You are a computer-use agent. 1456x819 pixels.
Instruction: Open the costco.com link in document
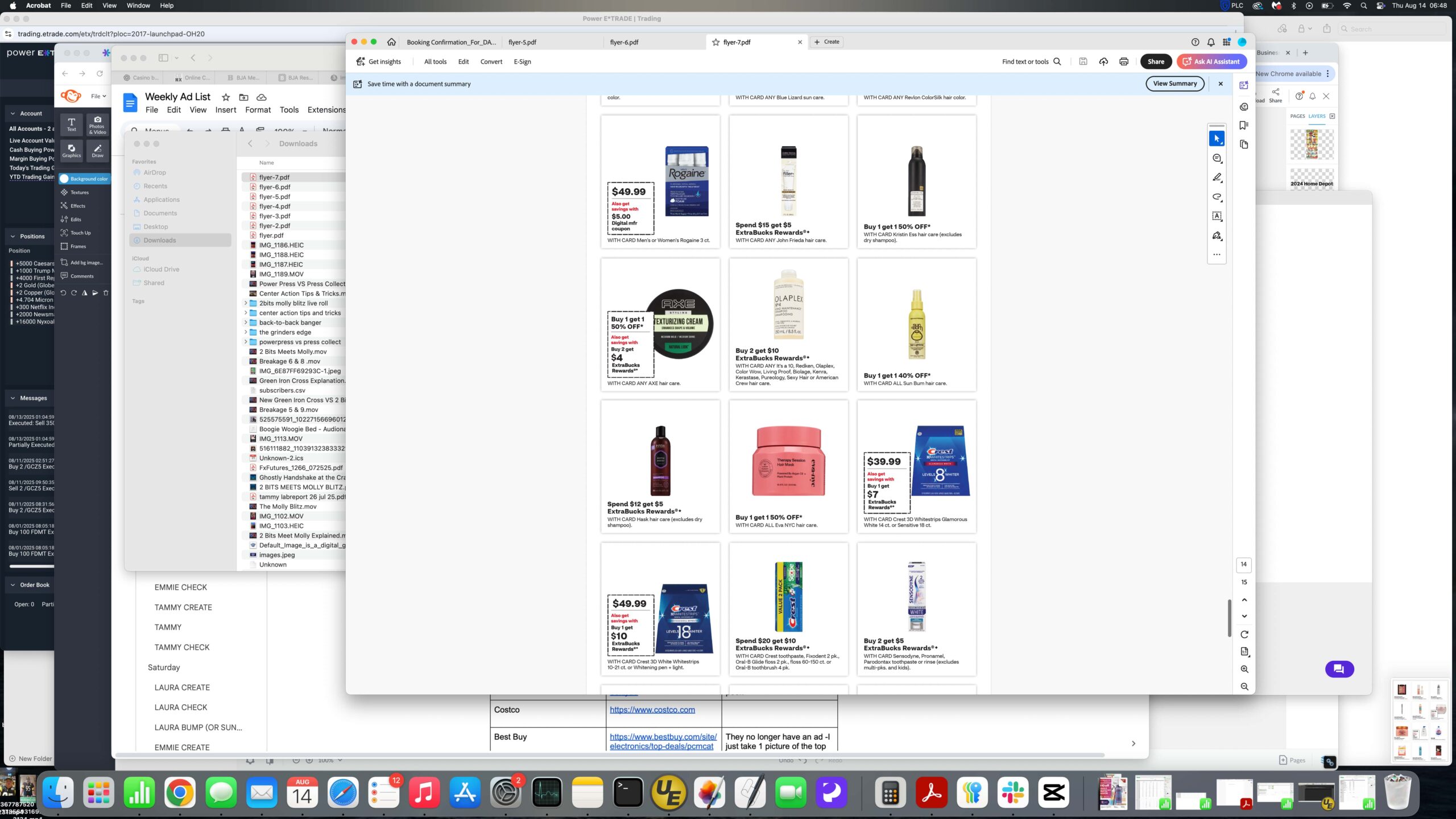[652, 710]
